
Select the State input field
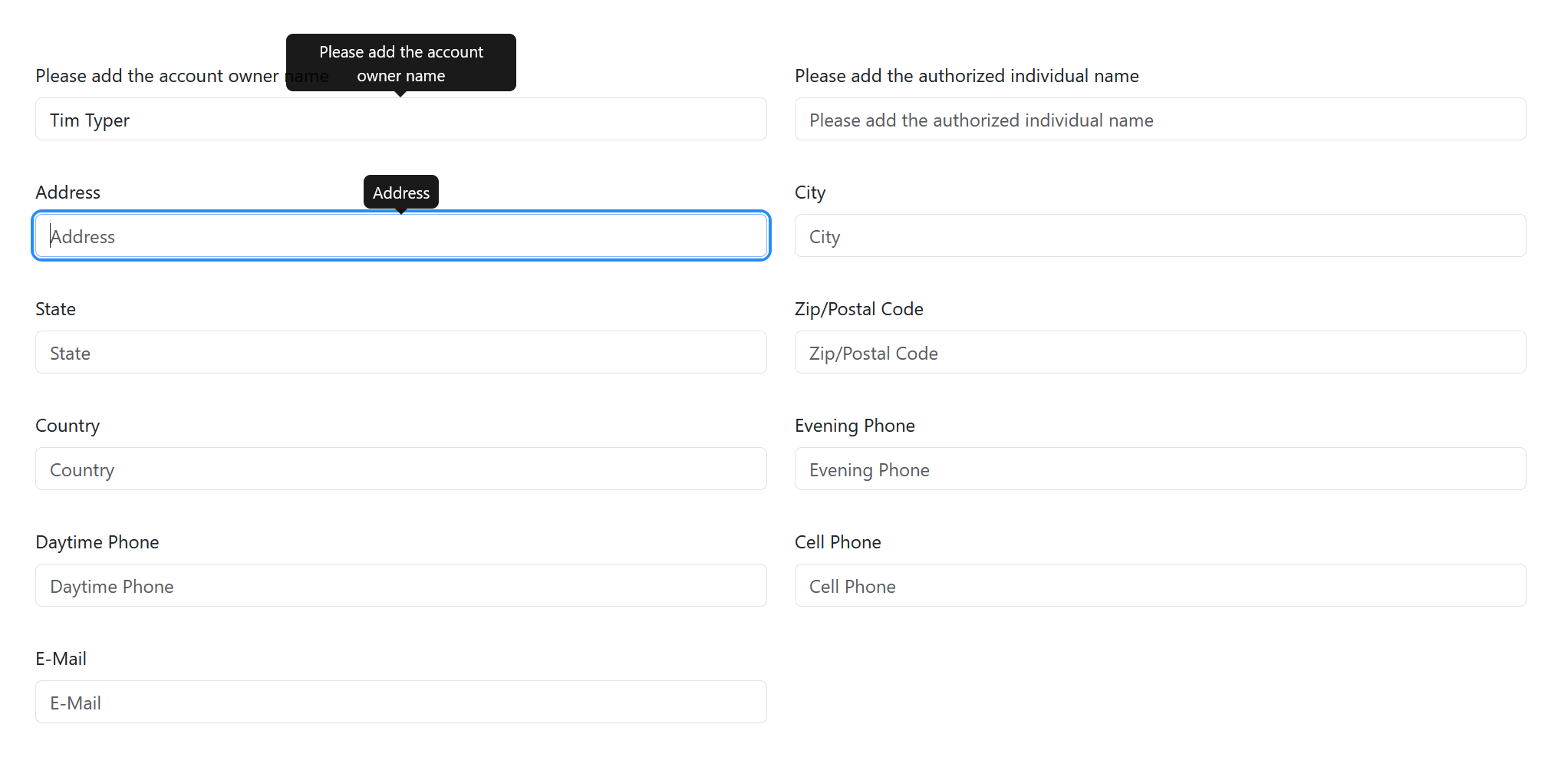tap(400, 352)
